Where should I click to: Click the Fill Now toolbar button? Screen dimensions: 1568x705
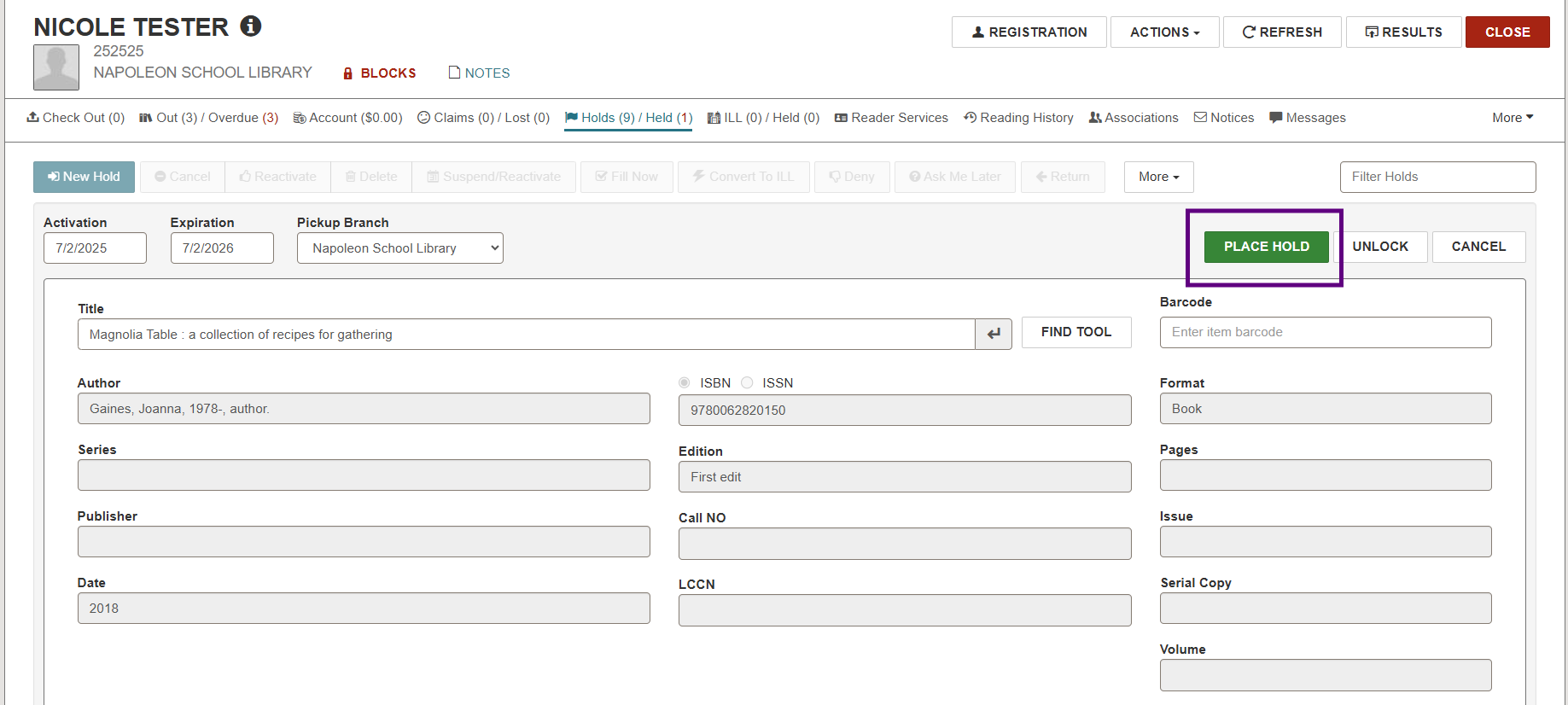point(627,177)
